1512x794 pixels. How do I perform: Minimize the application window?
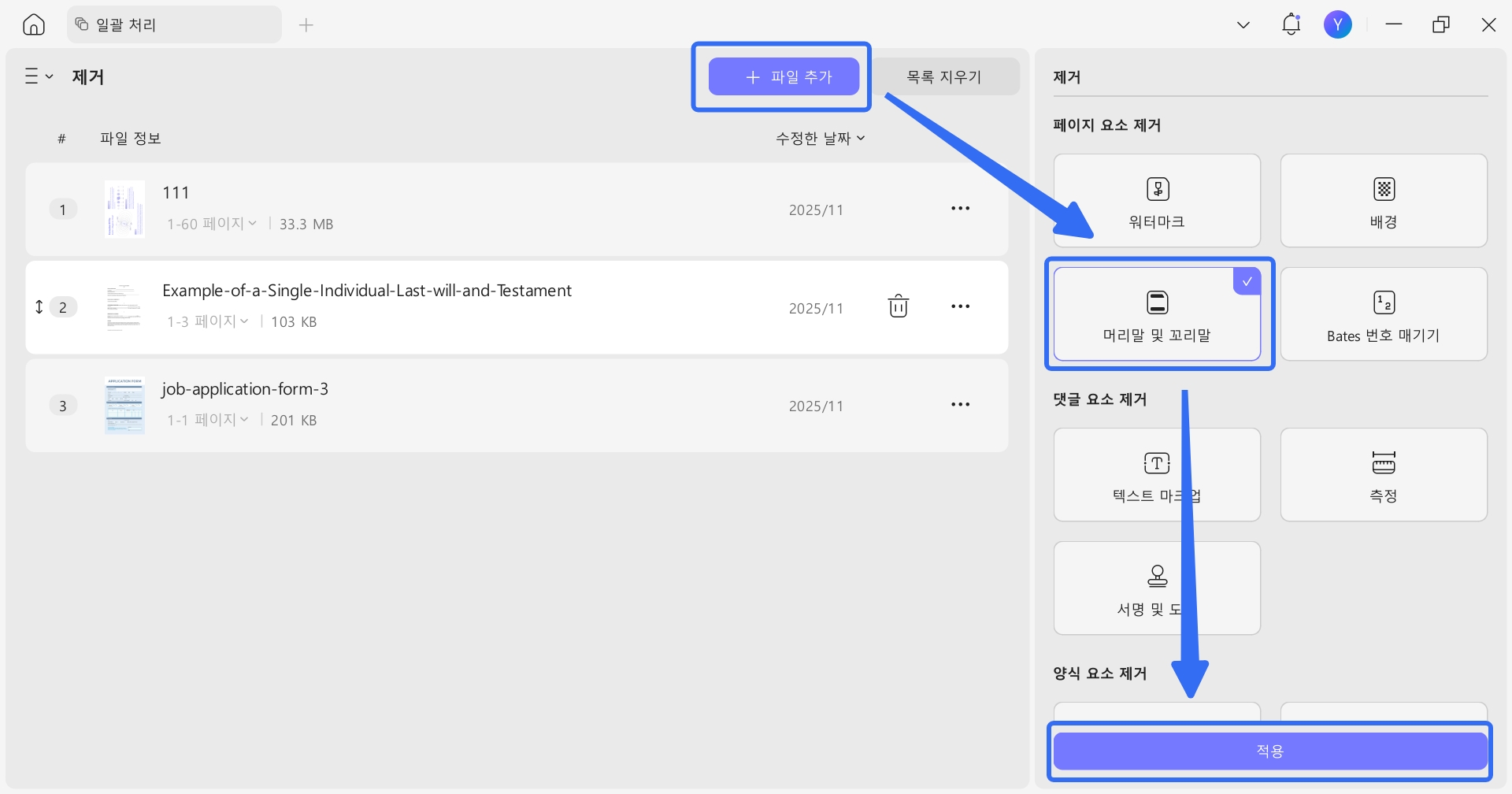click(1394, 25)
